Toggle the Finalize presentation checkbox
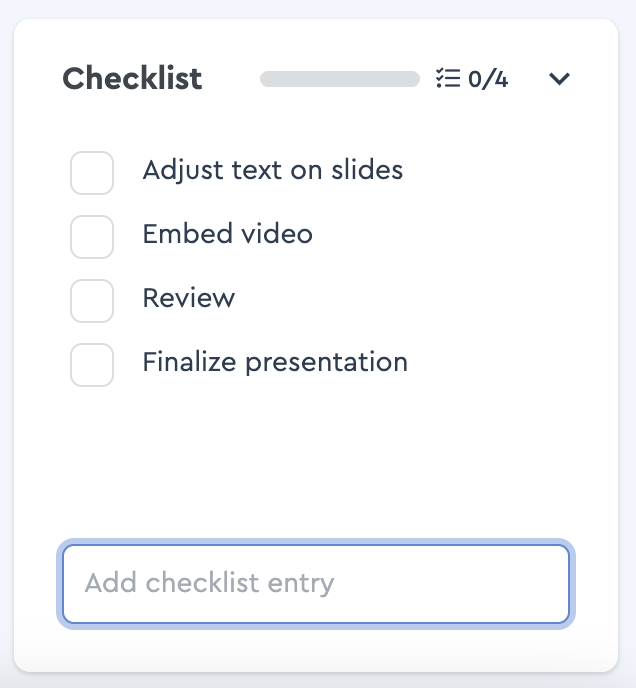 tap(92, 365)
